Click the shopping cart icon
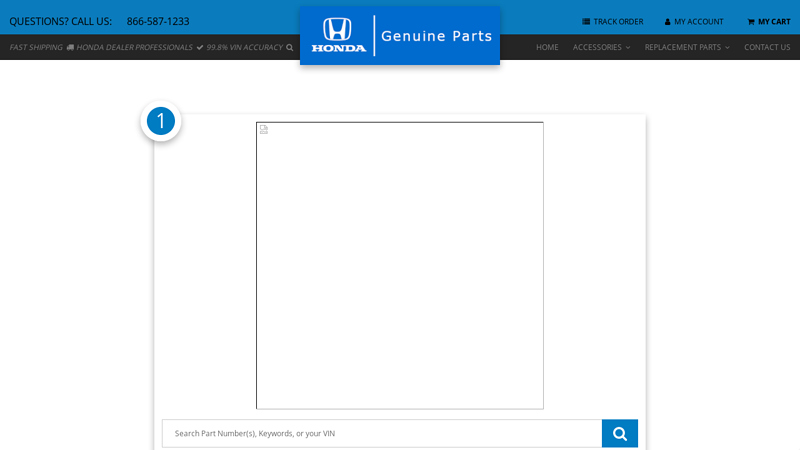Image resolution: width=800 pixels, height=450 pixels. coord(751,21)
